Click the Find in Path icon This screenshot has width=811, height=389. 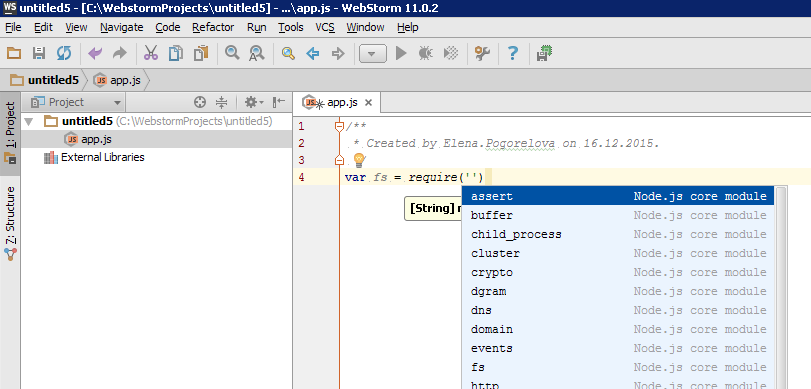(288, 53)
